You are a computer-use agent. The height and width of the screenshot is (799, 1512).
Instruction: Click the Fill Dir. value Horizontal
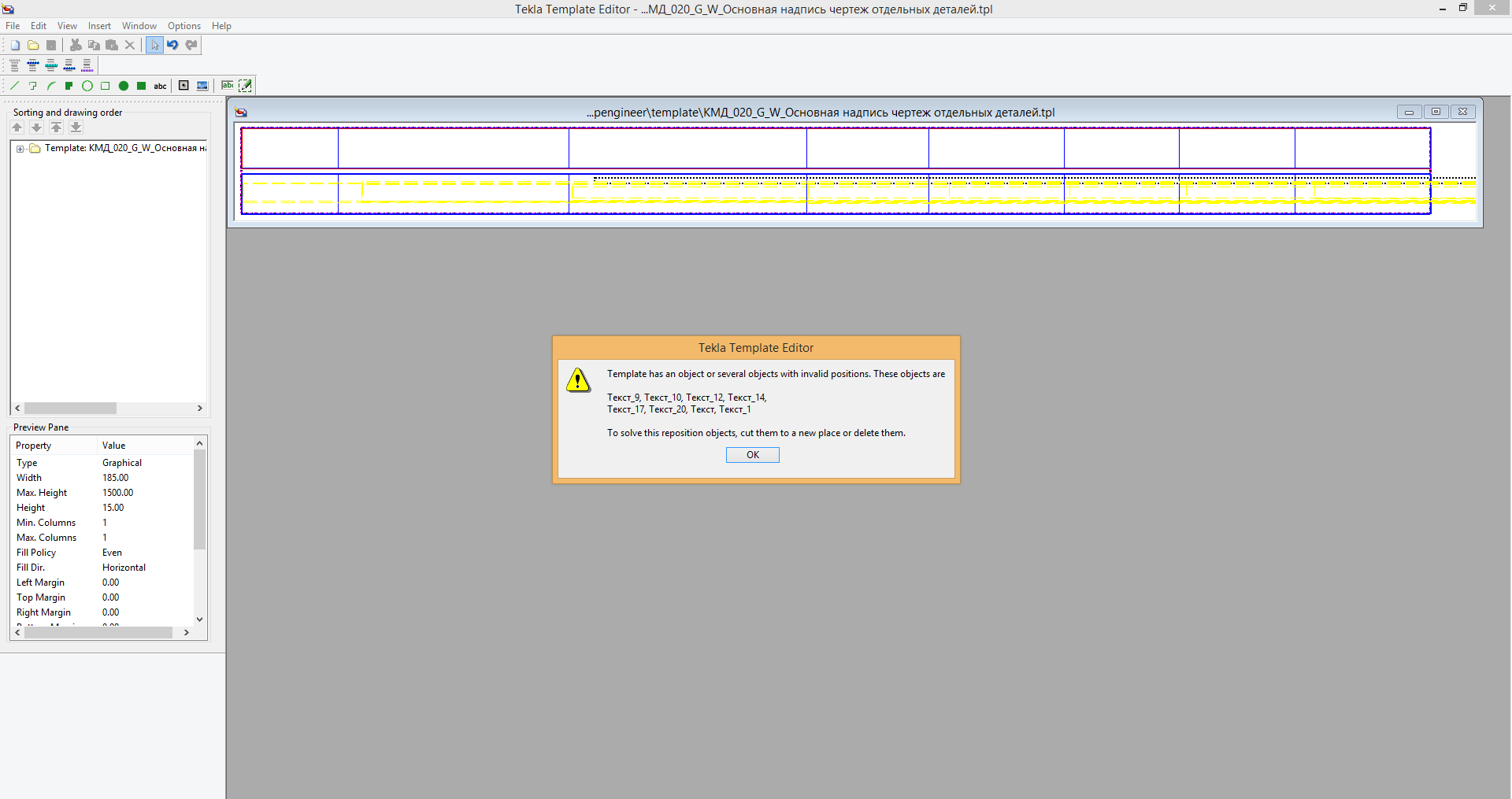[x=124, y=568]
